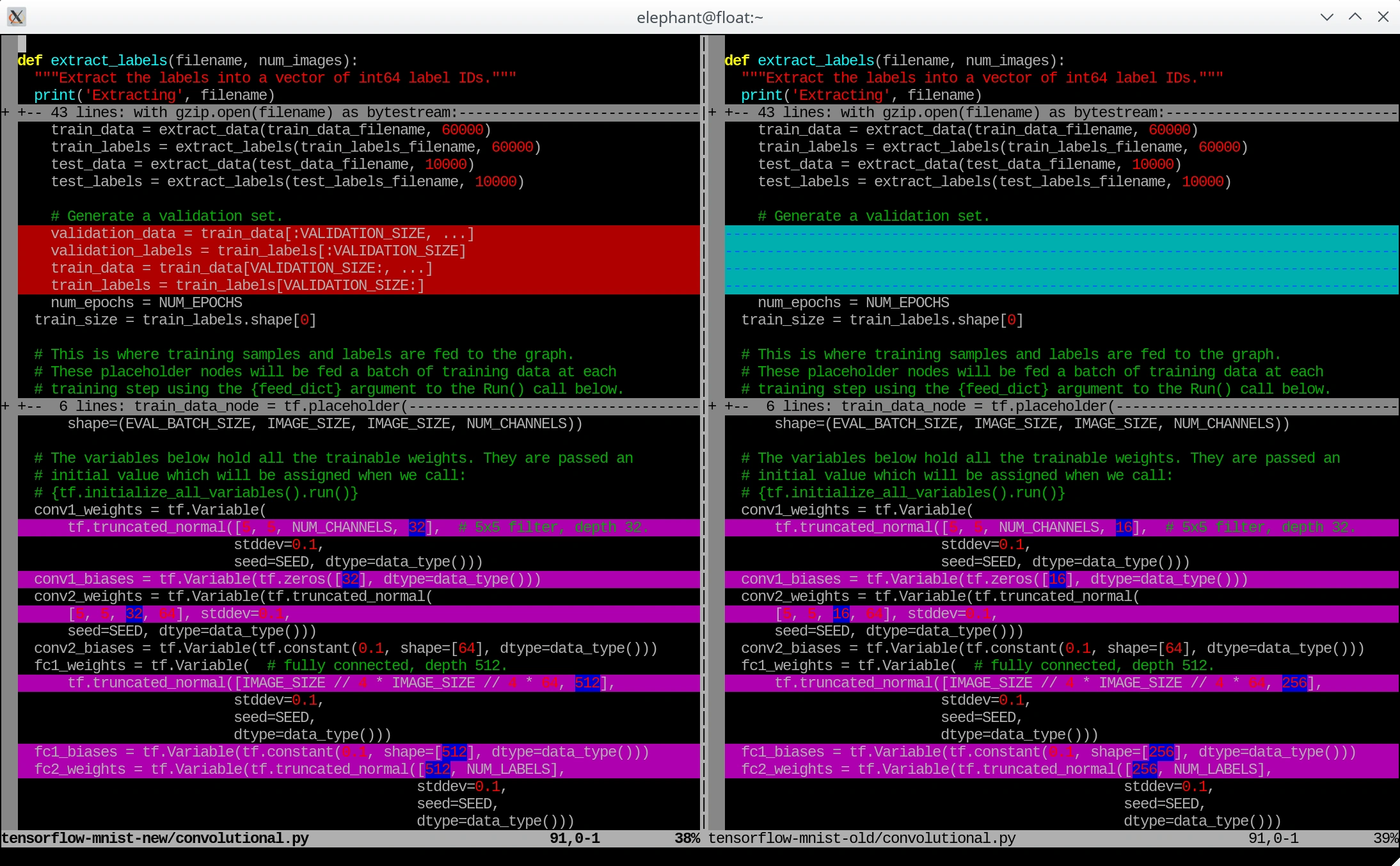The image size is (1400, 866).
Task: Select tensorflow-mnist-new/convolutional.py status line
Action: point(155,838)
